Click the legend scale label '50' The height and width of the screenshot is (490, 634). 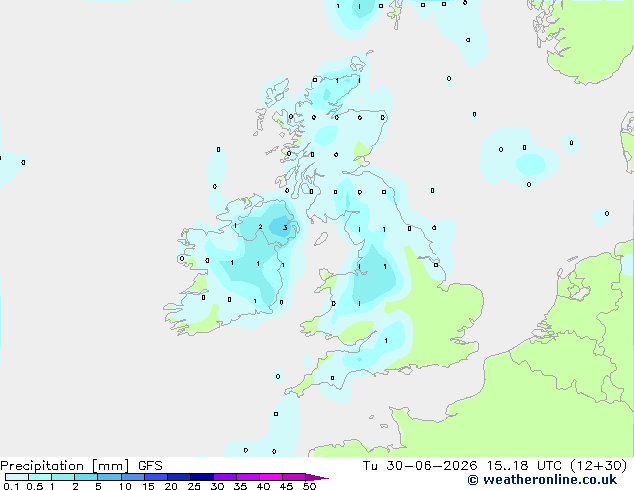click(x=309, y=486)
